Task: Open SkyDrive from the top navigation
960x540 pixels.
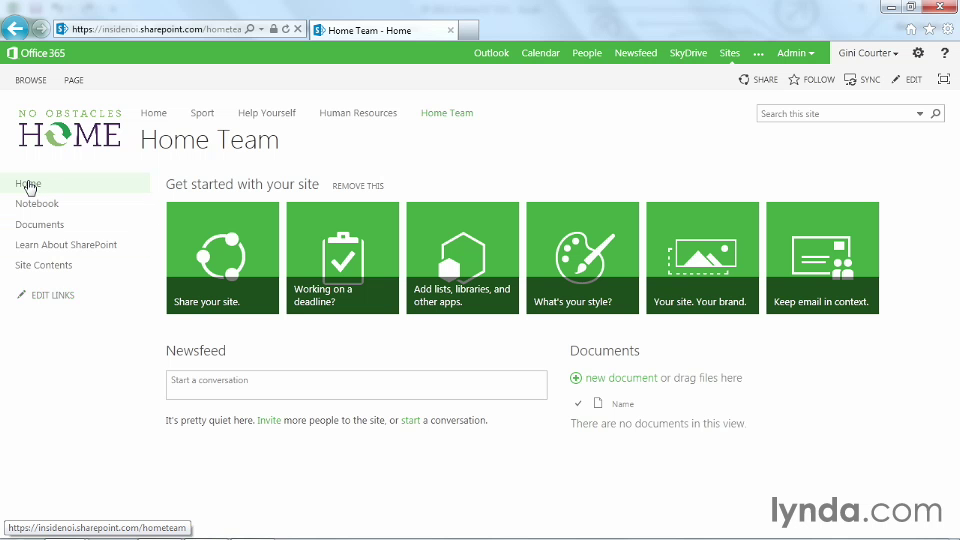Action: [x=688, y=53]
